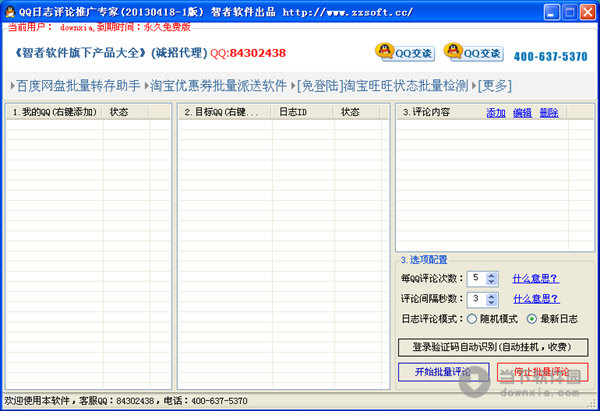Select 随机模式 radio button
The width and height of the screenshot is (600, 411).
point(472,319)
